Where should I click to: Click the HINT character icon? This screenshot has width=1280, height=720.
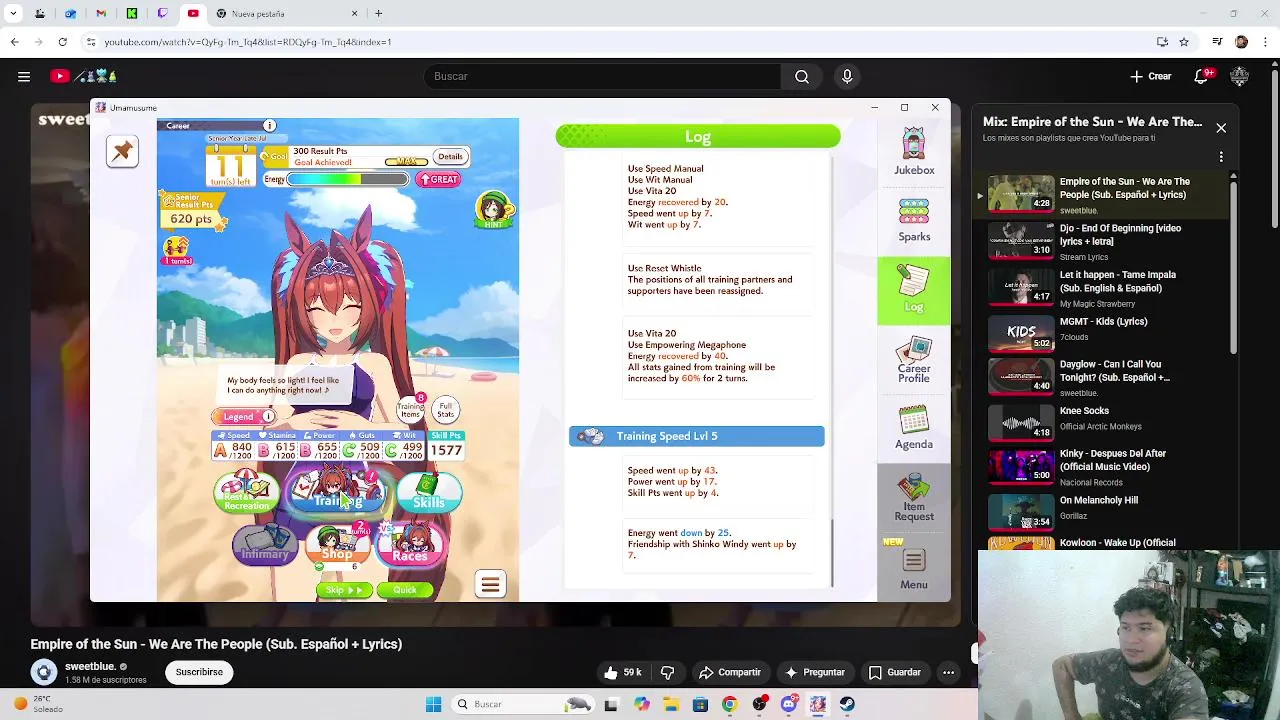point(493,210)
